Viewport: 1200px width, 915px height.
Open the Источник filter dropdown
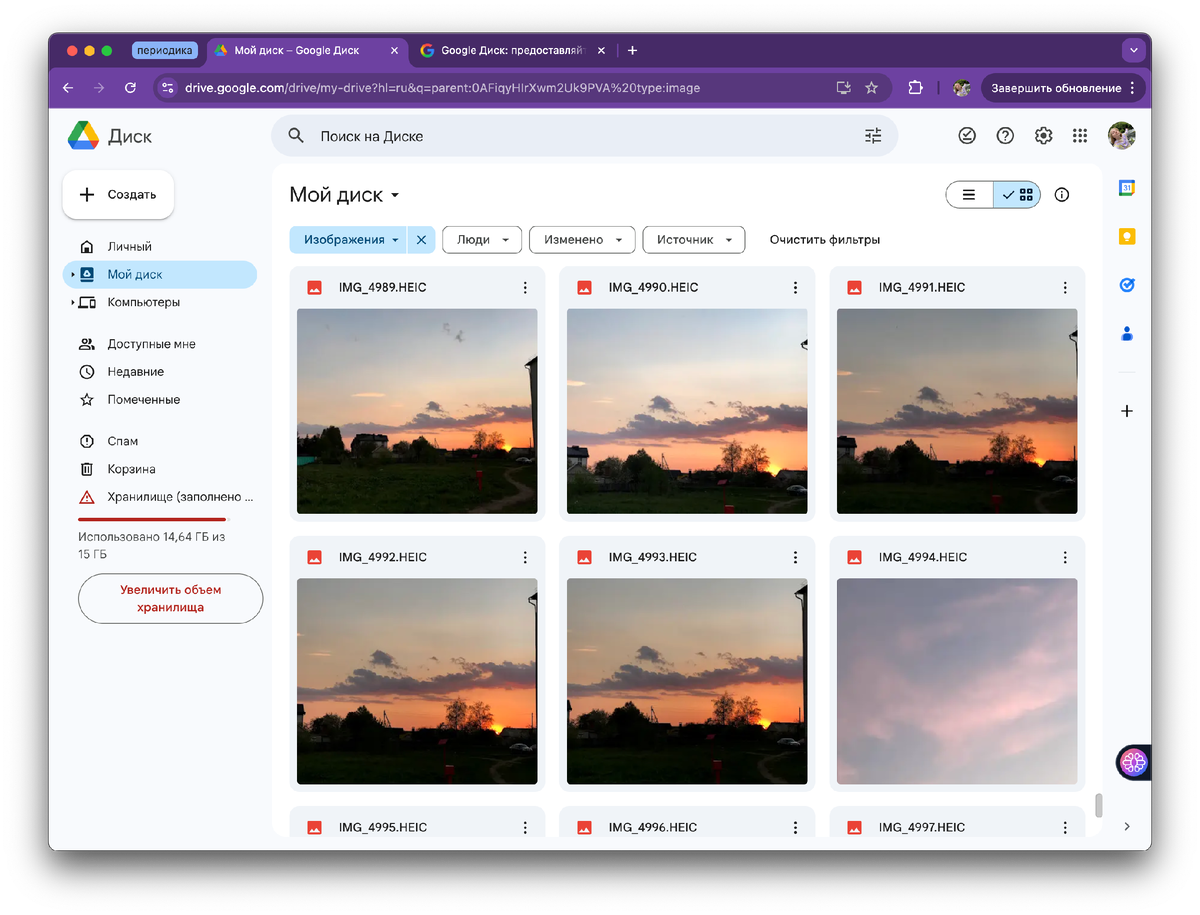point(694,240)
